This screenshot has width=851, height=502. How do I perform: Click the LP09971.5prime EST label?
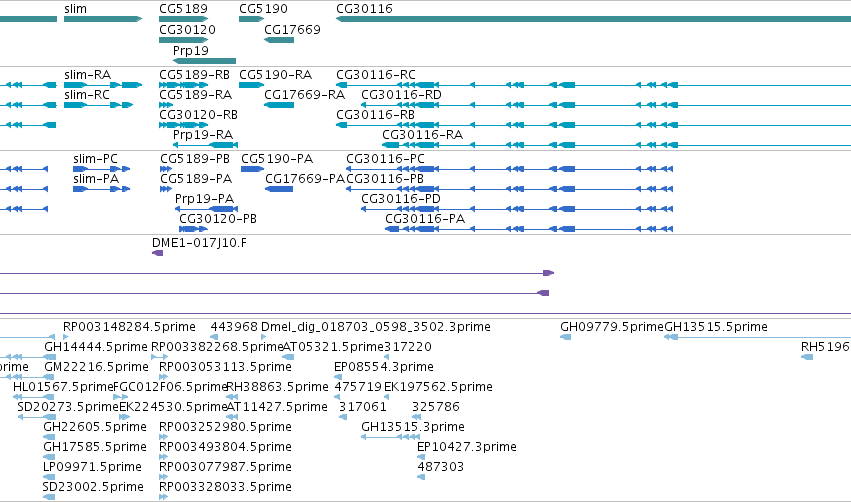pos(92,468)
